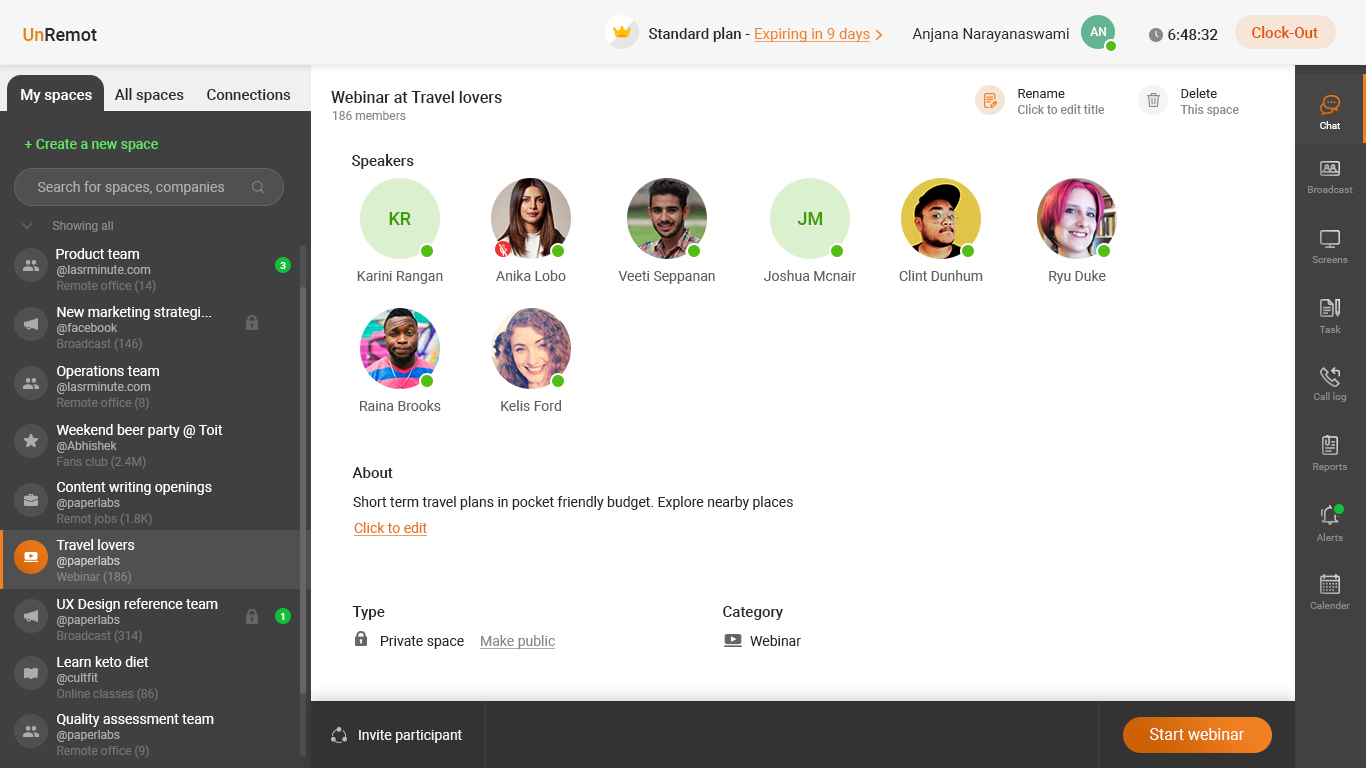Click the Delete trash icon
The width and height of the screenshot is (1366, 768).
1153,100
